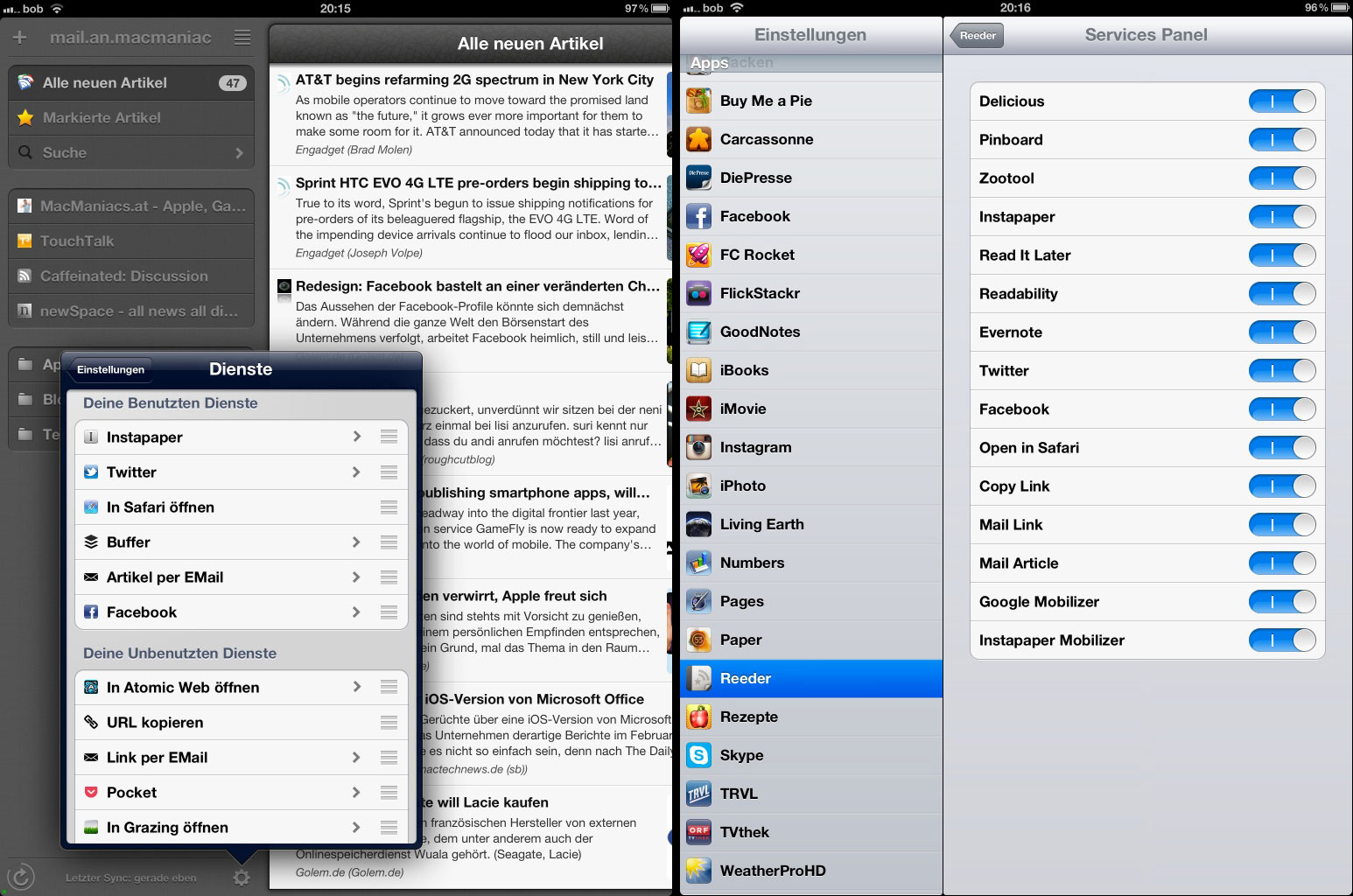Expand the Buffer service chevron
Image resolution: width=1353 pixels, height=896 pixels.
(356, 542)
